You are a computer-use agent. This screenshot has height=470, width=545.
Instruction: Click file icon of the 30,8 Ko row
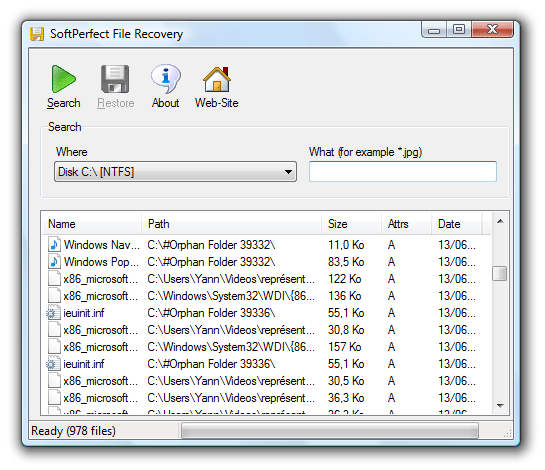tap(54, 330)
